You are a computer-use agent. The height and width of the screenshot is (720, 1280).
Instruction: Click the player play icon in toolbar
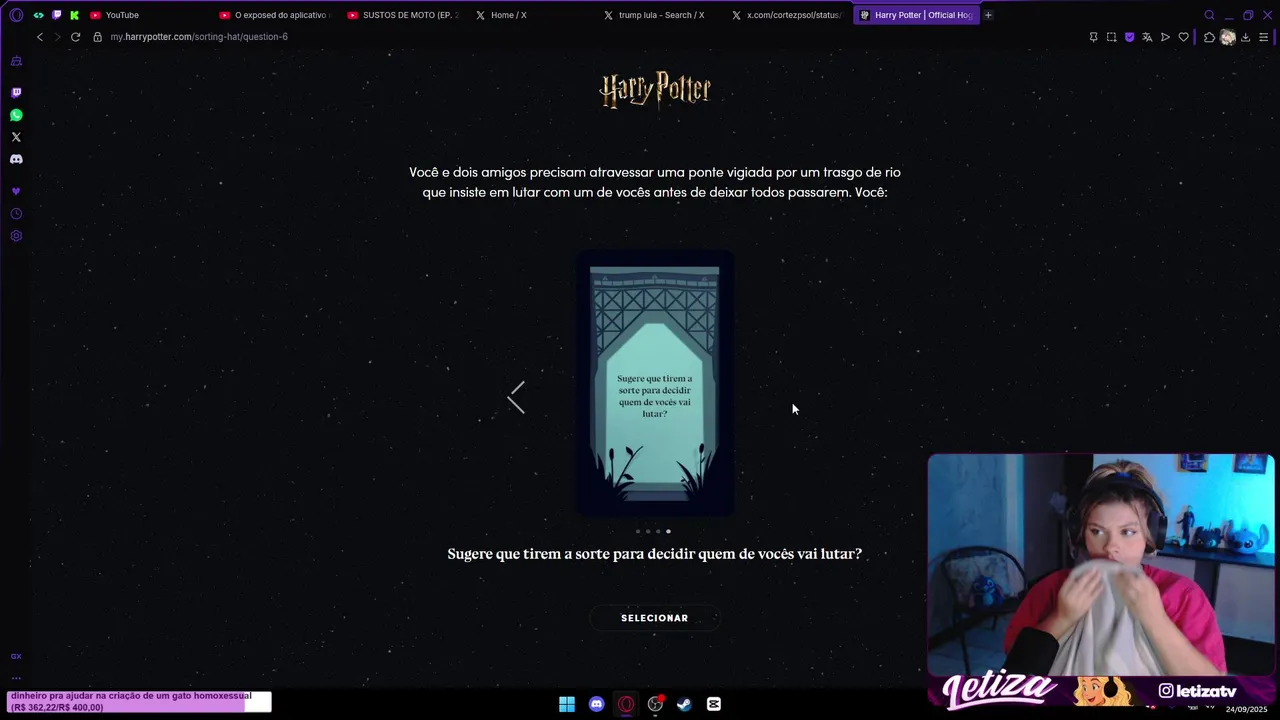click(x=1165, y=37)
